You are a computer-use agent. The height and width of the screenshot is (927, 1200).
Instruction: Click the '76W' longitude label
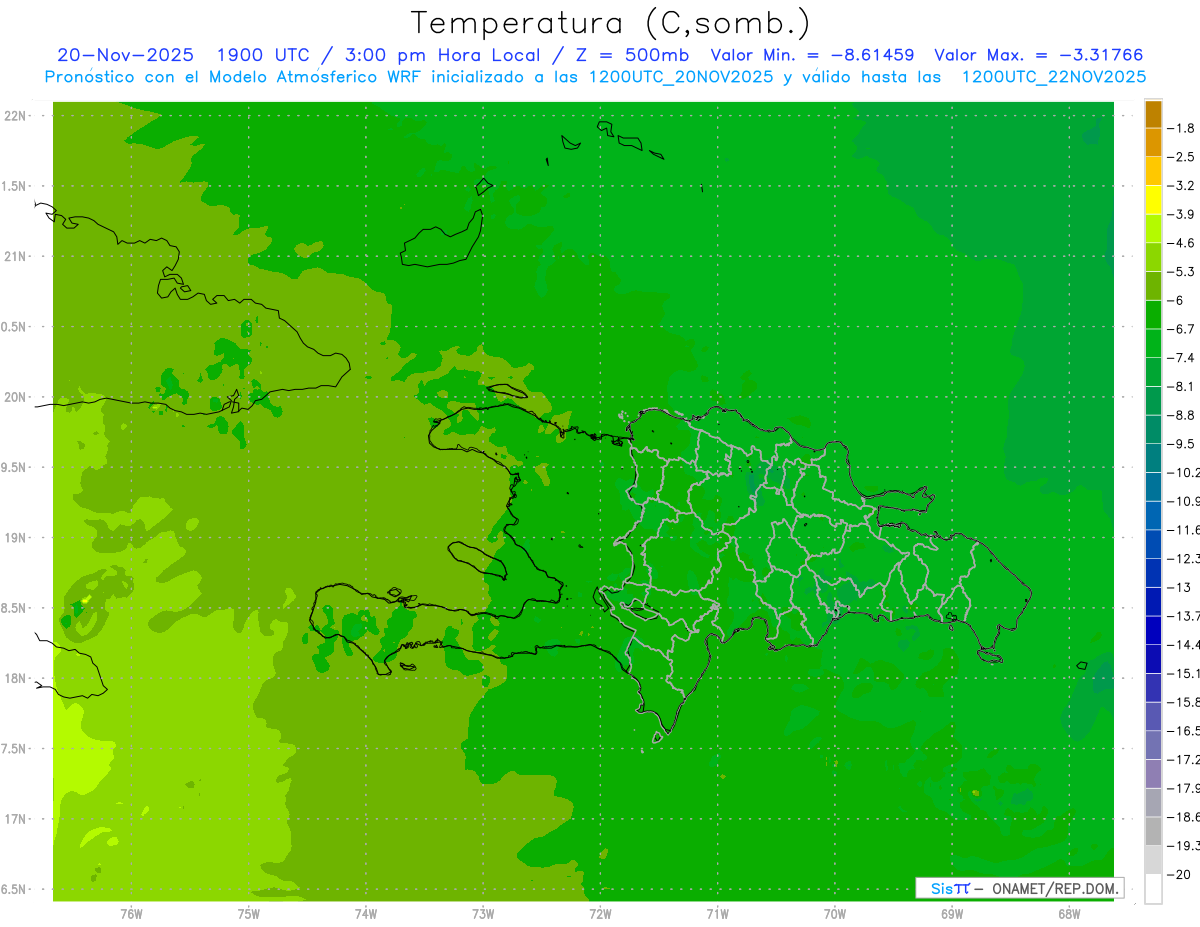click(131, 913)
